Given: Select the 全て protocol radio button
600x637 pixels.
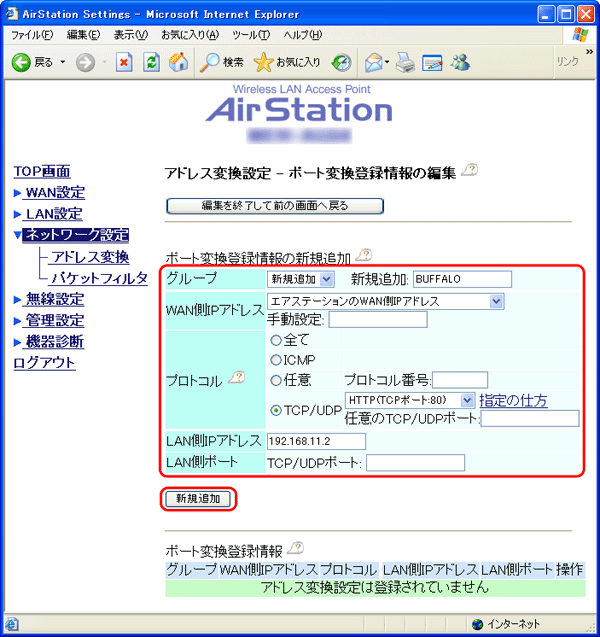Looking at the screenshot, I should click(x=276, y=340).
